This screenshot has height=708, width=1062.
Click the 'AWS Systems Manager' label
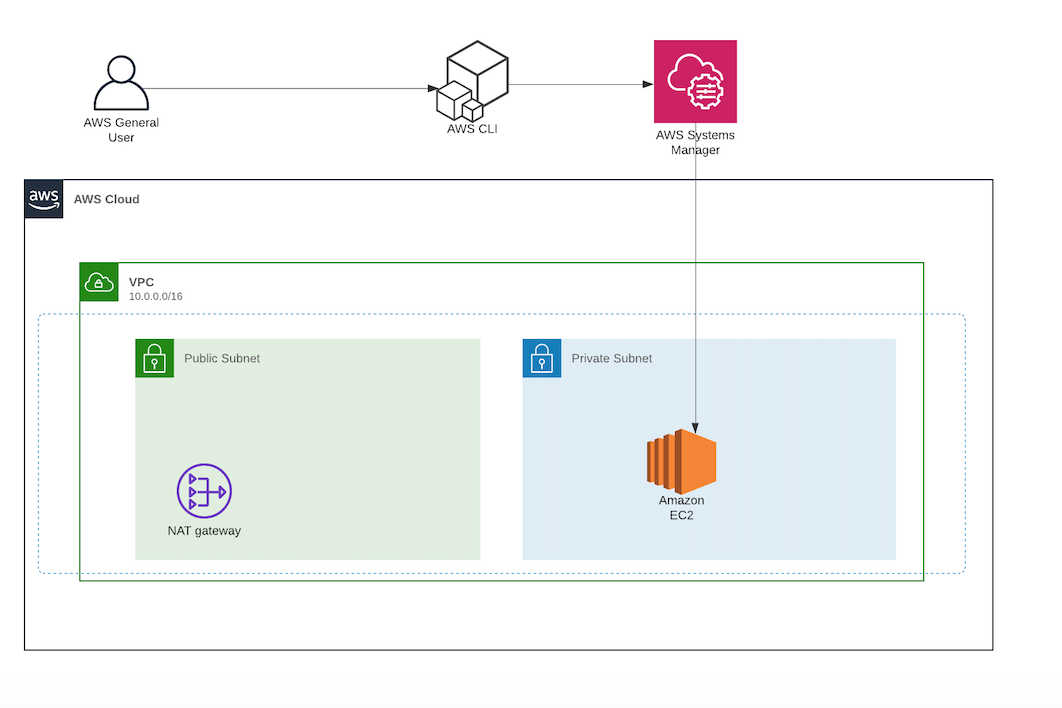pos(695,142)
